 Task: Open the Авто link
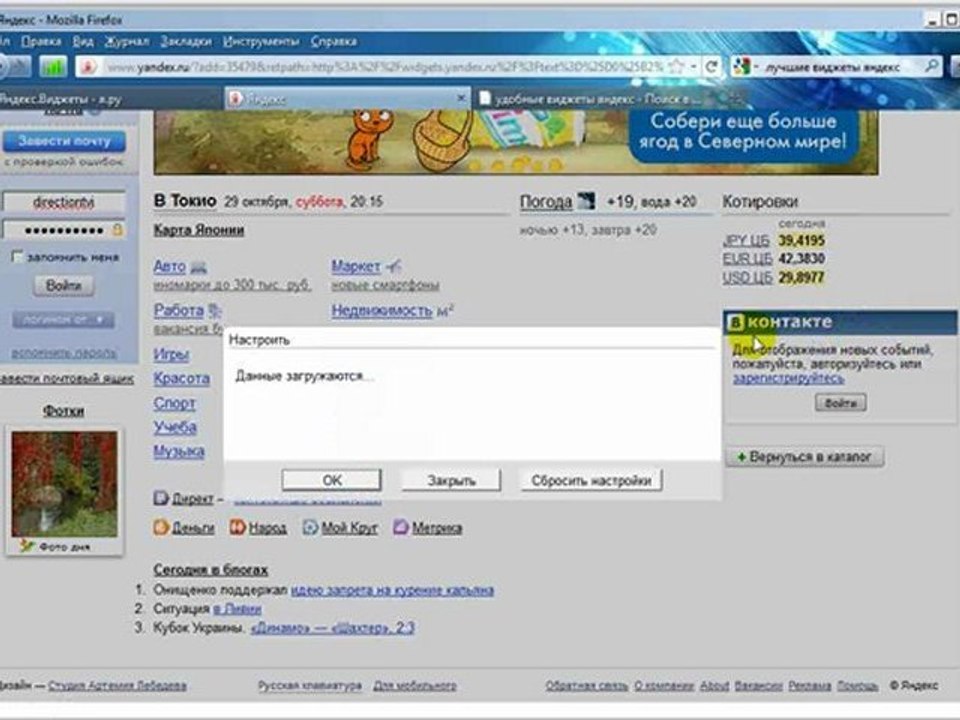tap(170, 266)
